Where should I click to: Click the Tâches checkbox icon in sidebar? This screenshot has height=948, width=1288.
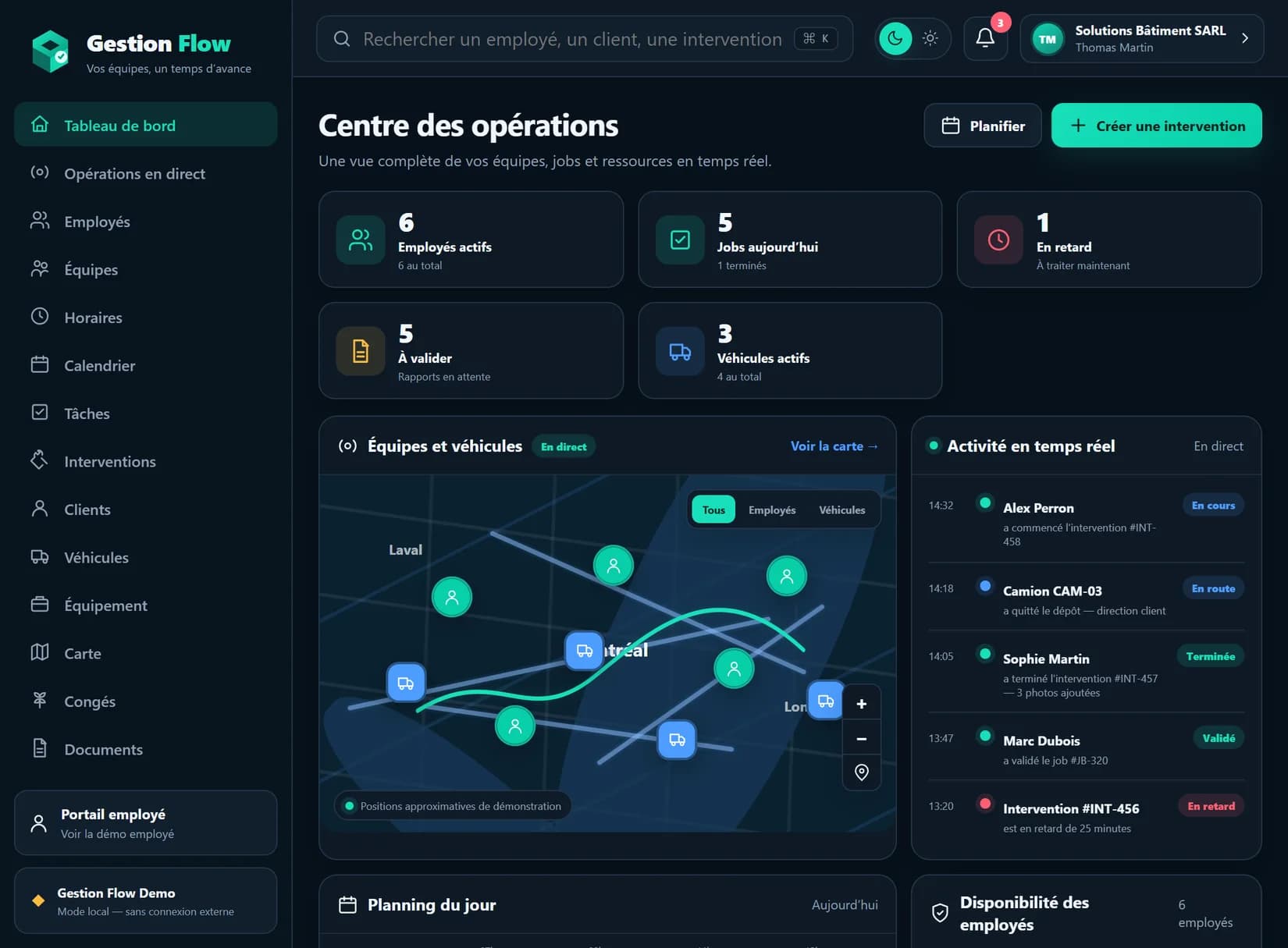click(40, 413)
